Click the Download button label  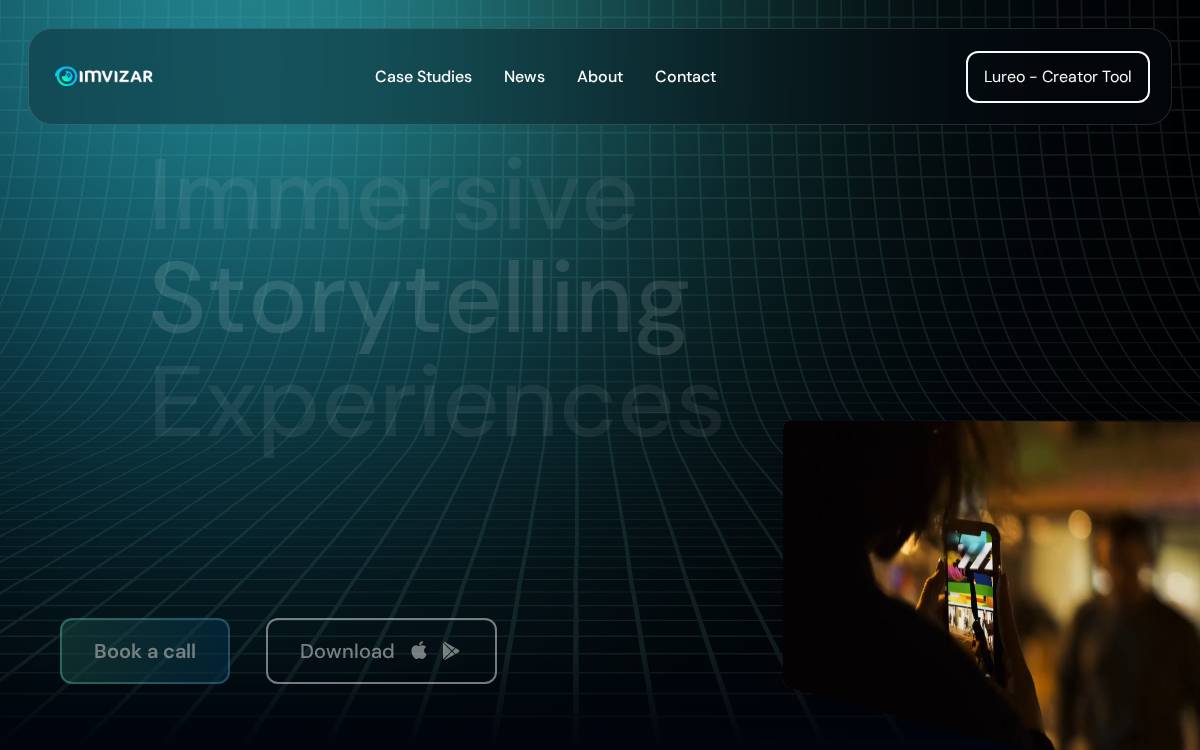tap(347, 651)
